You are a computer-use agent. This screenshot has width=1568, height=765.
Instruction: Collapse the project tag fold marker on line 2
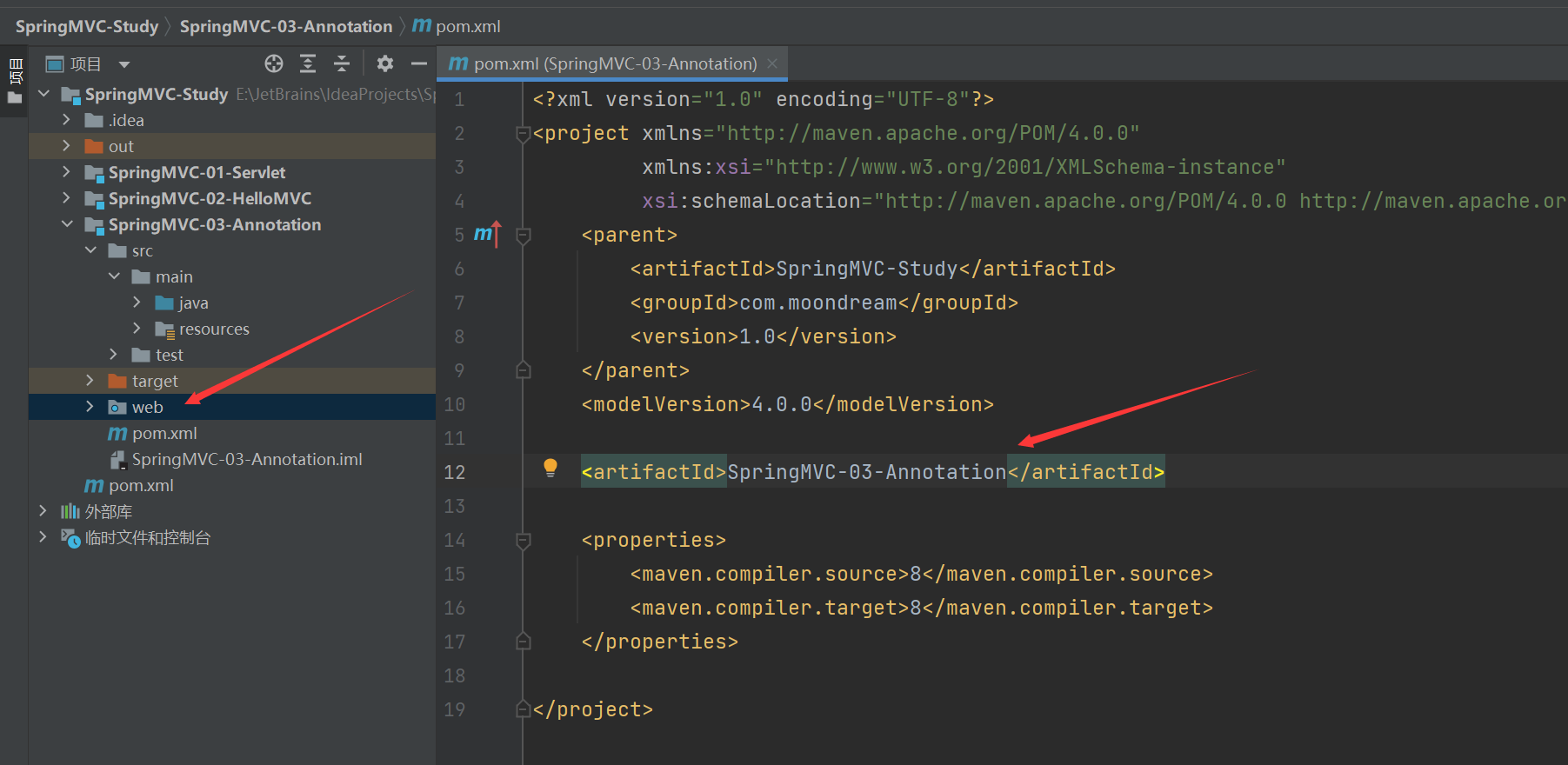(524, 133)
